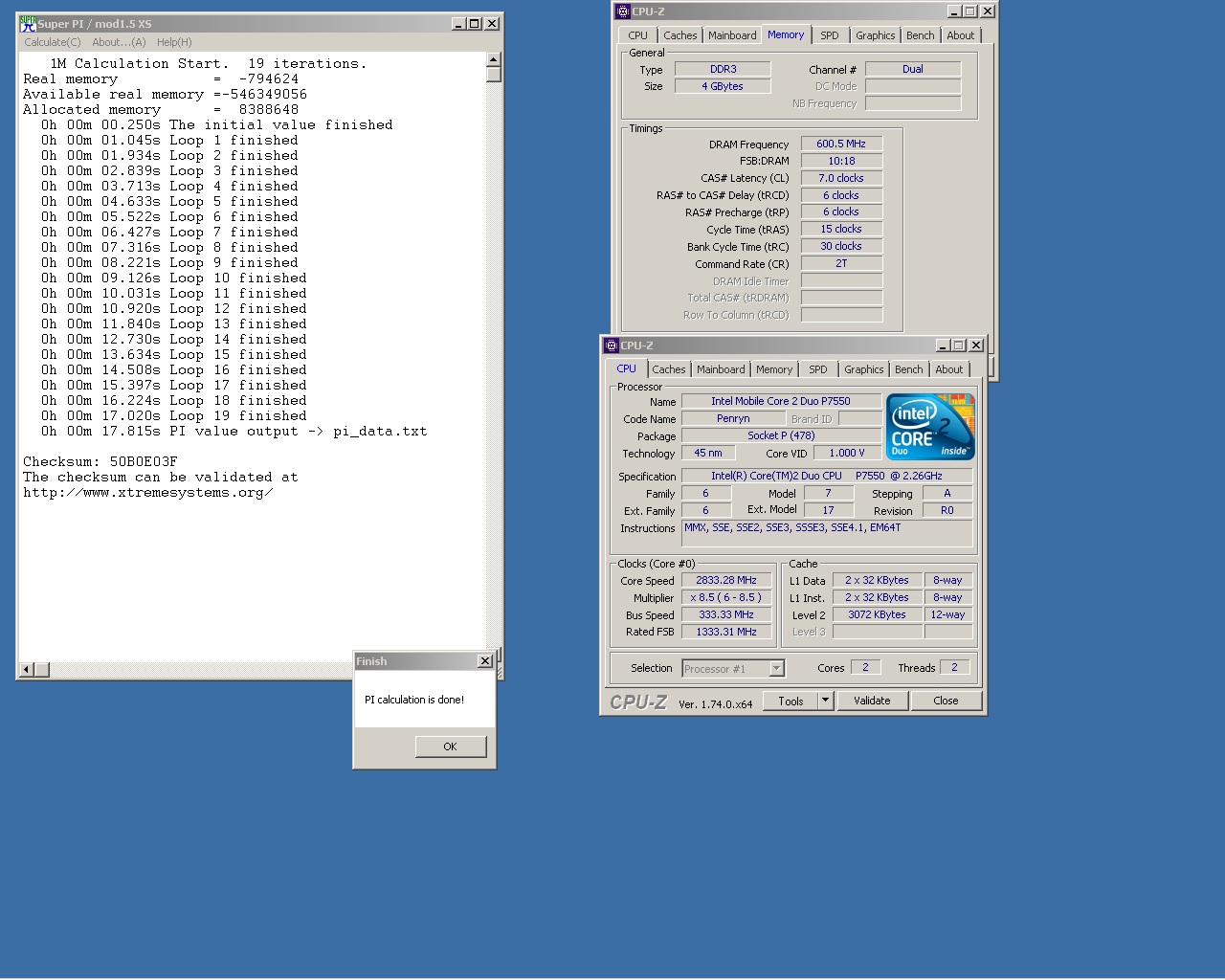This screenshot has width=1225, height=980.
Task: Click the Super PI title bar icon
Action: click(x=28, y=24)
